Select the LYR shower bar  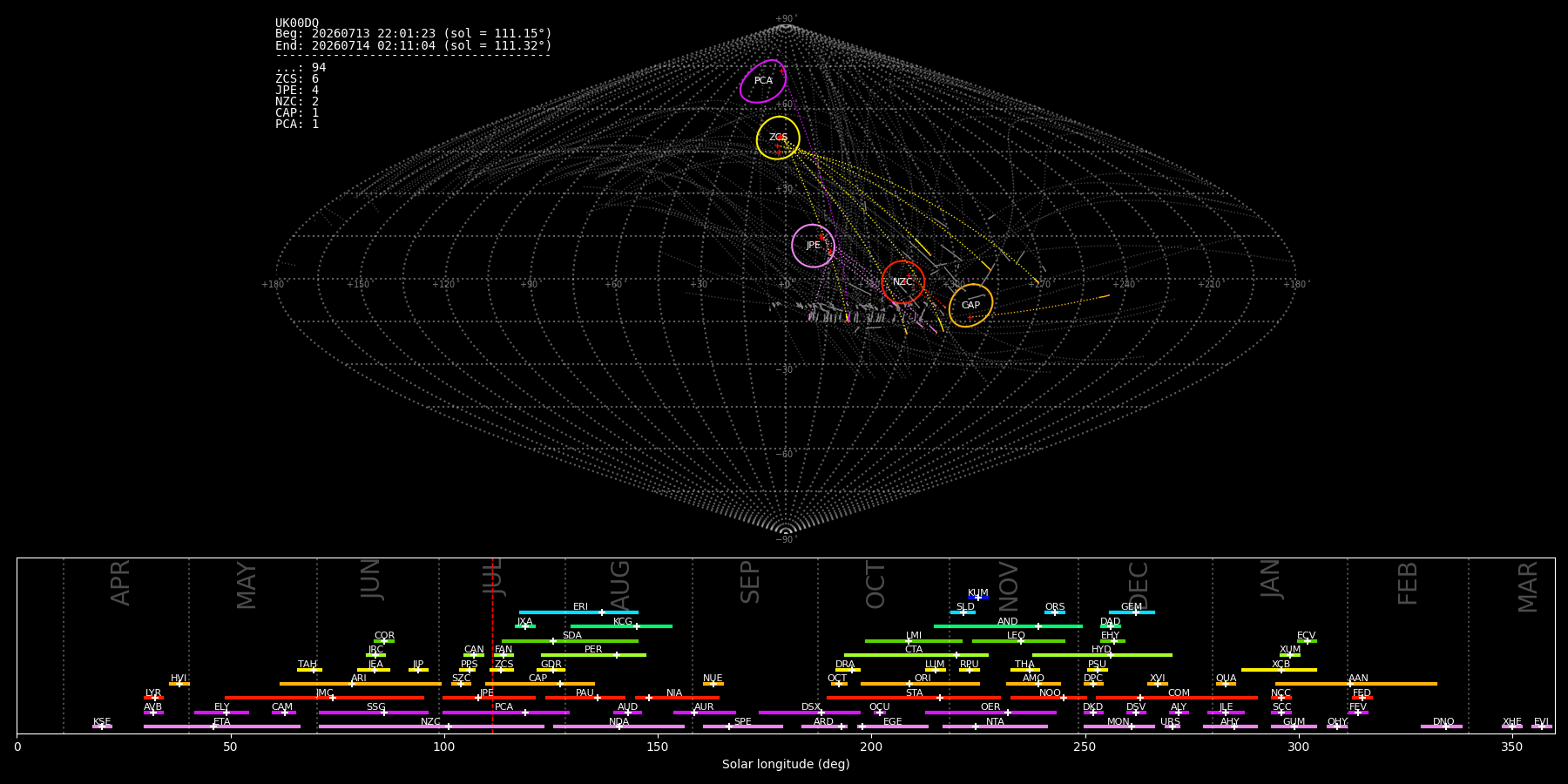click(153, 698)
